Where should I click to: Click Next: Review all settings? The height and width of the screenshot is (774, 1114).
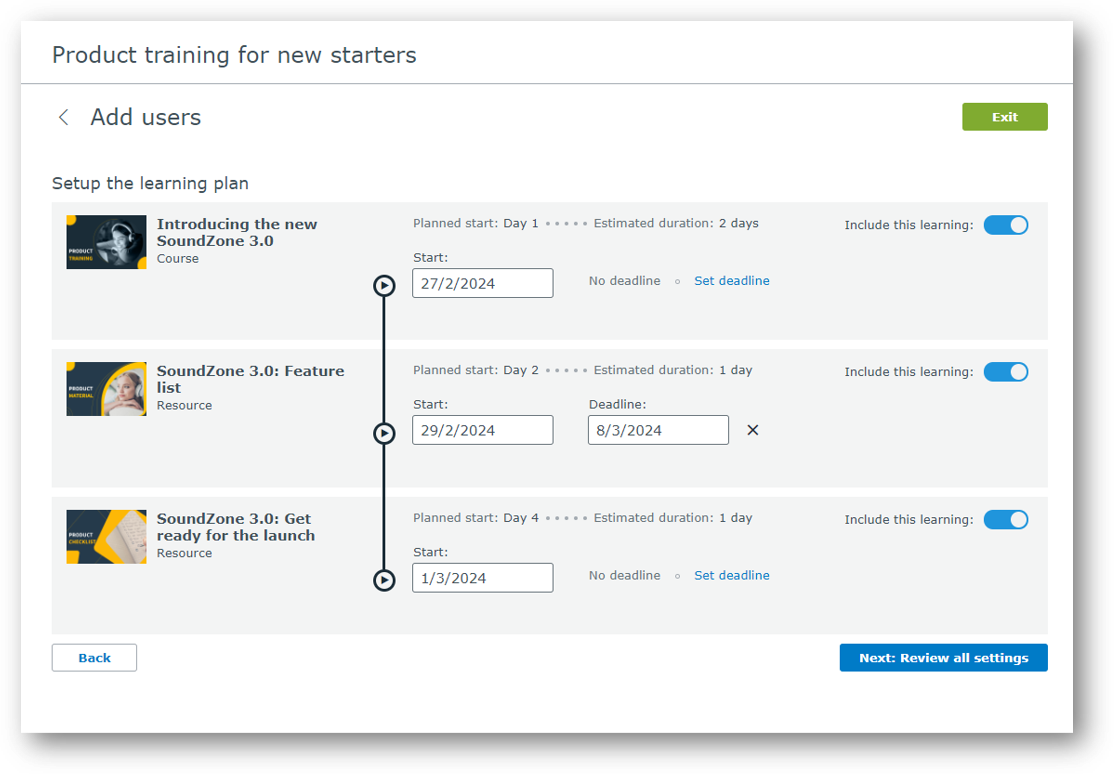[x=943, y=657]
